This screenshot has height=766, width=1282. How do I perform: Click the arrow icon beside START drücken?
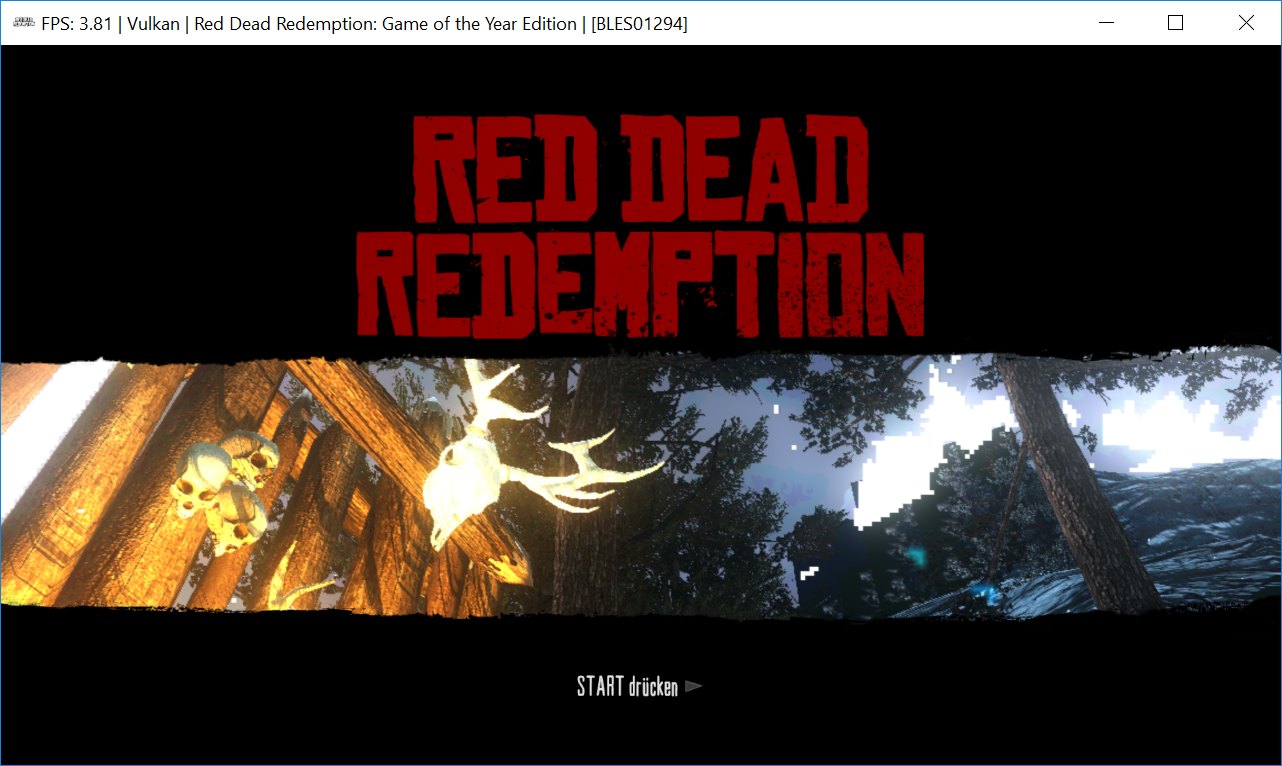[694, 687]
